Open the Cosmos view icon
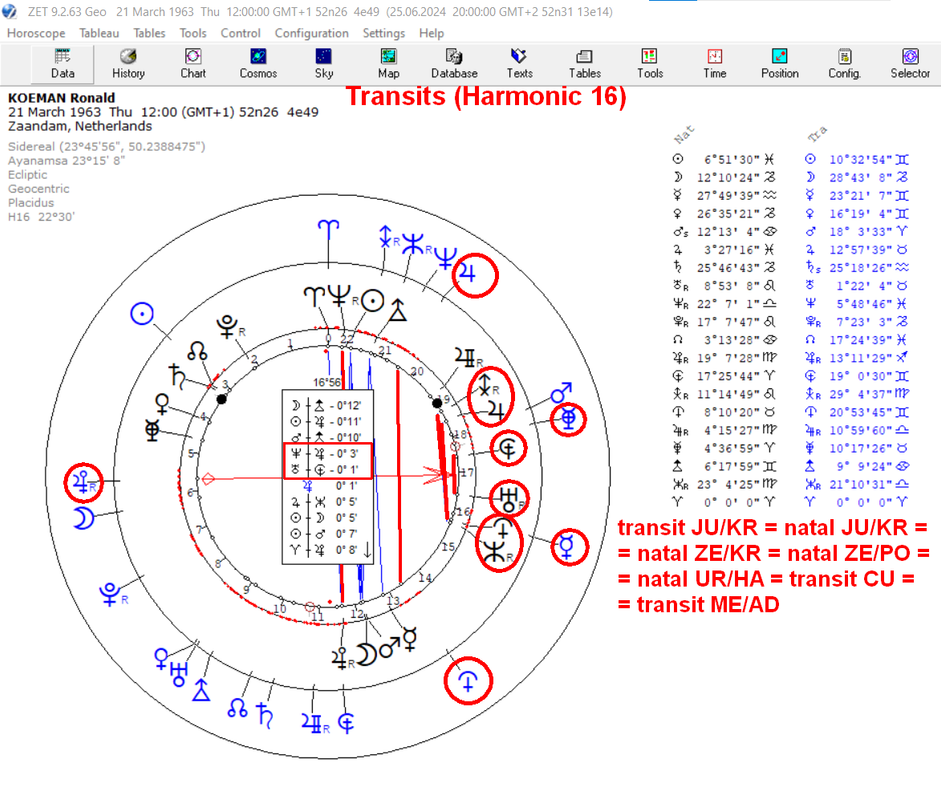 click(258, 64)
